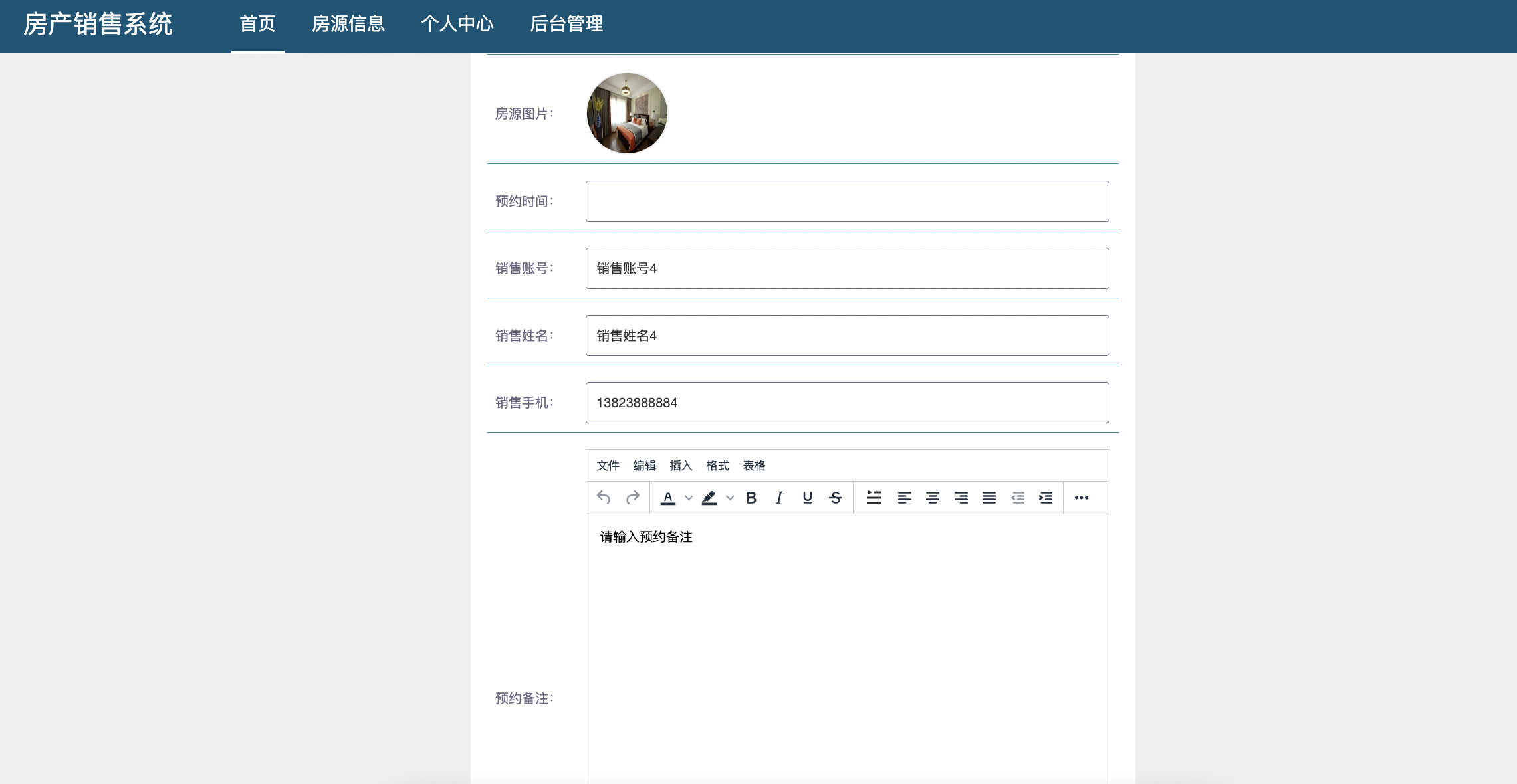This screenshot has width=1517, height=784.
Task: Open the text color dropdown arrow
Action: [689, 498]
